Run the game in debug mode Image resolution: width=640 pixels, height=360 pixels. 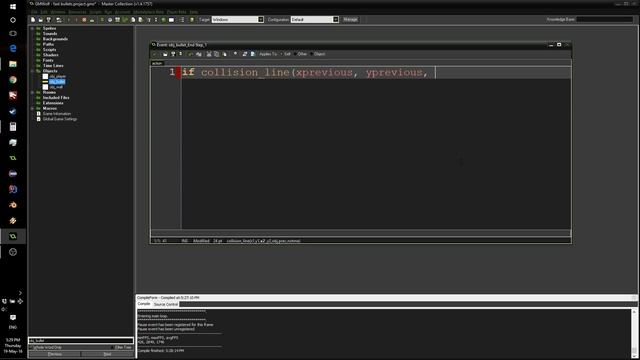click(x=76, y=20)
